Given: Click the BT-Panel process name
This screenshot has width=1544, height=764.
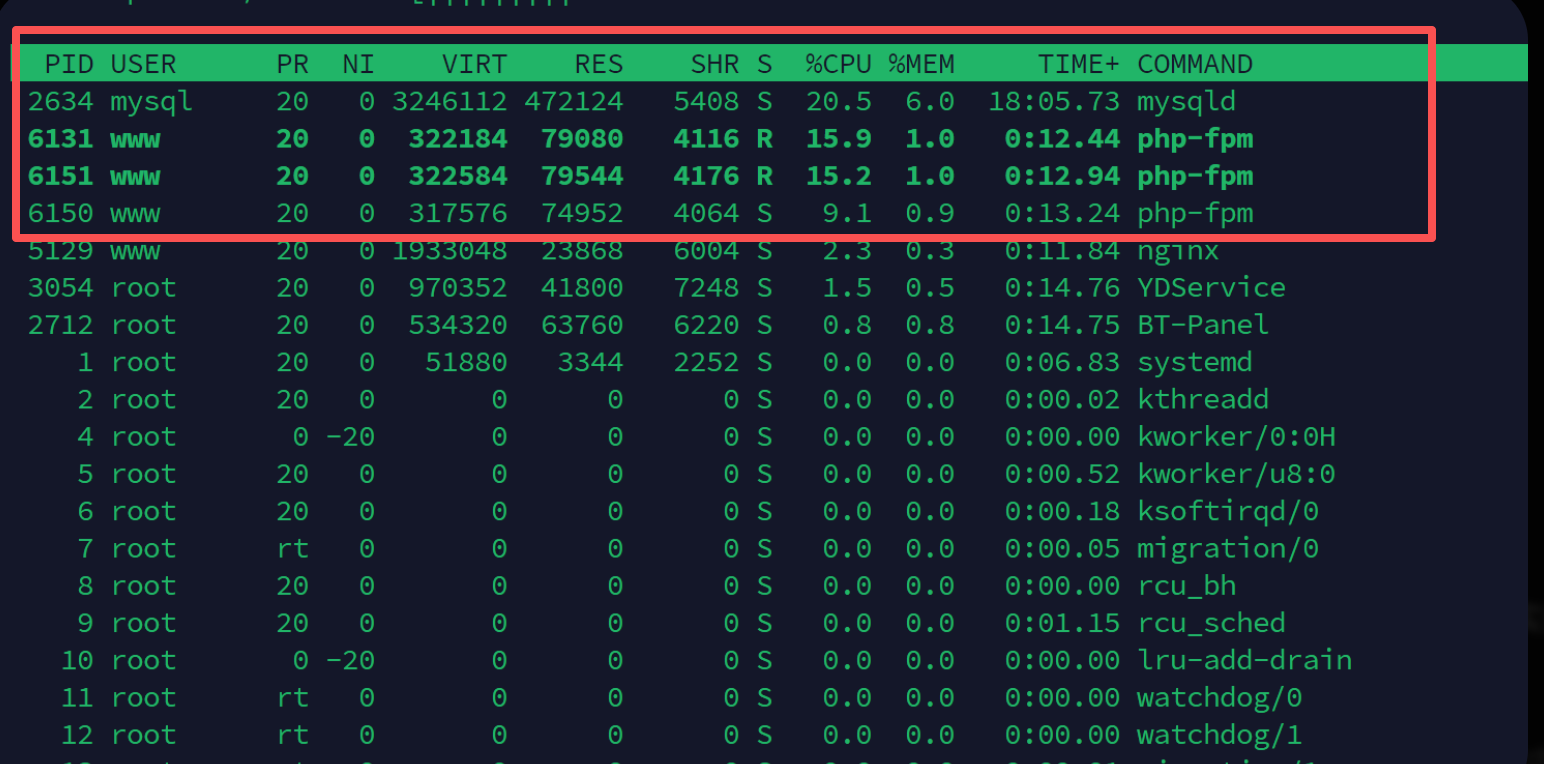Looking at the screenshot, I should pyautogui.click(x=1202, y=325).
